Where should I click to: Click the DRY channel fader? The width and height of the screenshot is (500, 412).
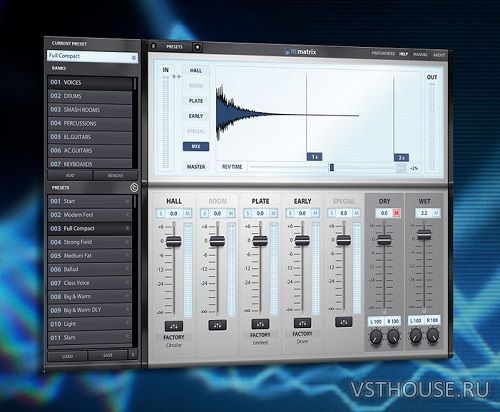(384, 239)
